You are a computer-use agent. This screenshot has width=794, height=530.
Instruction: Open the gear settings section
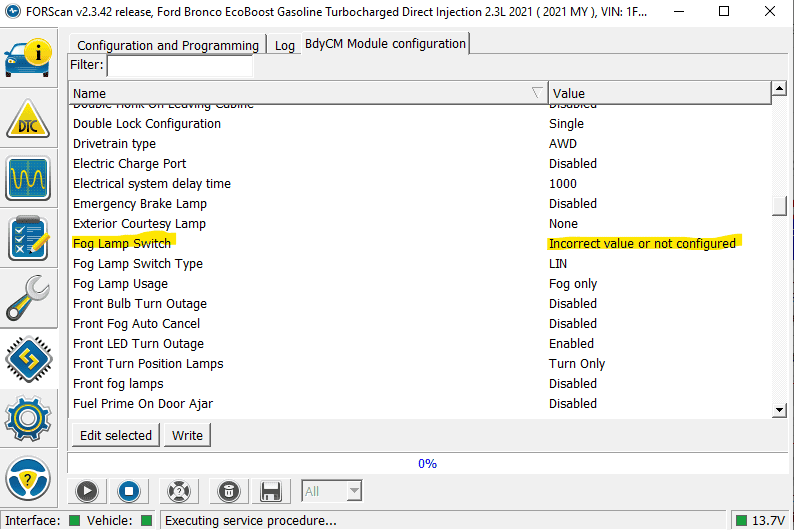point(28,418)
